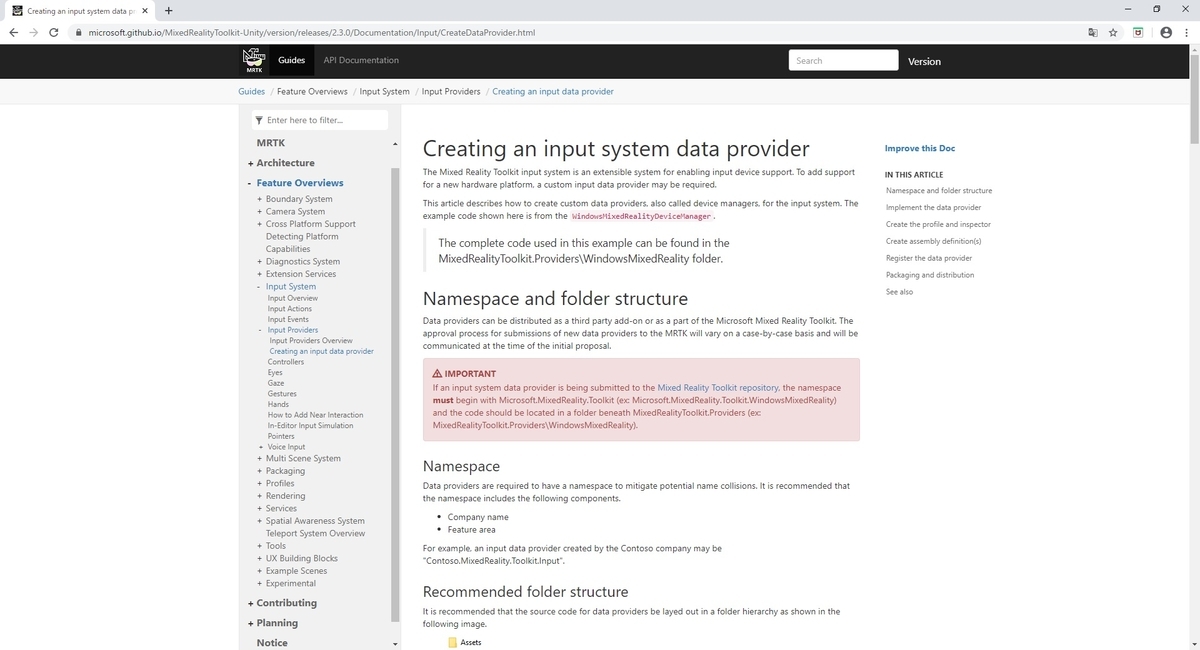1200x650 pixels.
Task: Jump to Register the data provider
Action: 929,258
